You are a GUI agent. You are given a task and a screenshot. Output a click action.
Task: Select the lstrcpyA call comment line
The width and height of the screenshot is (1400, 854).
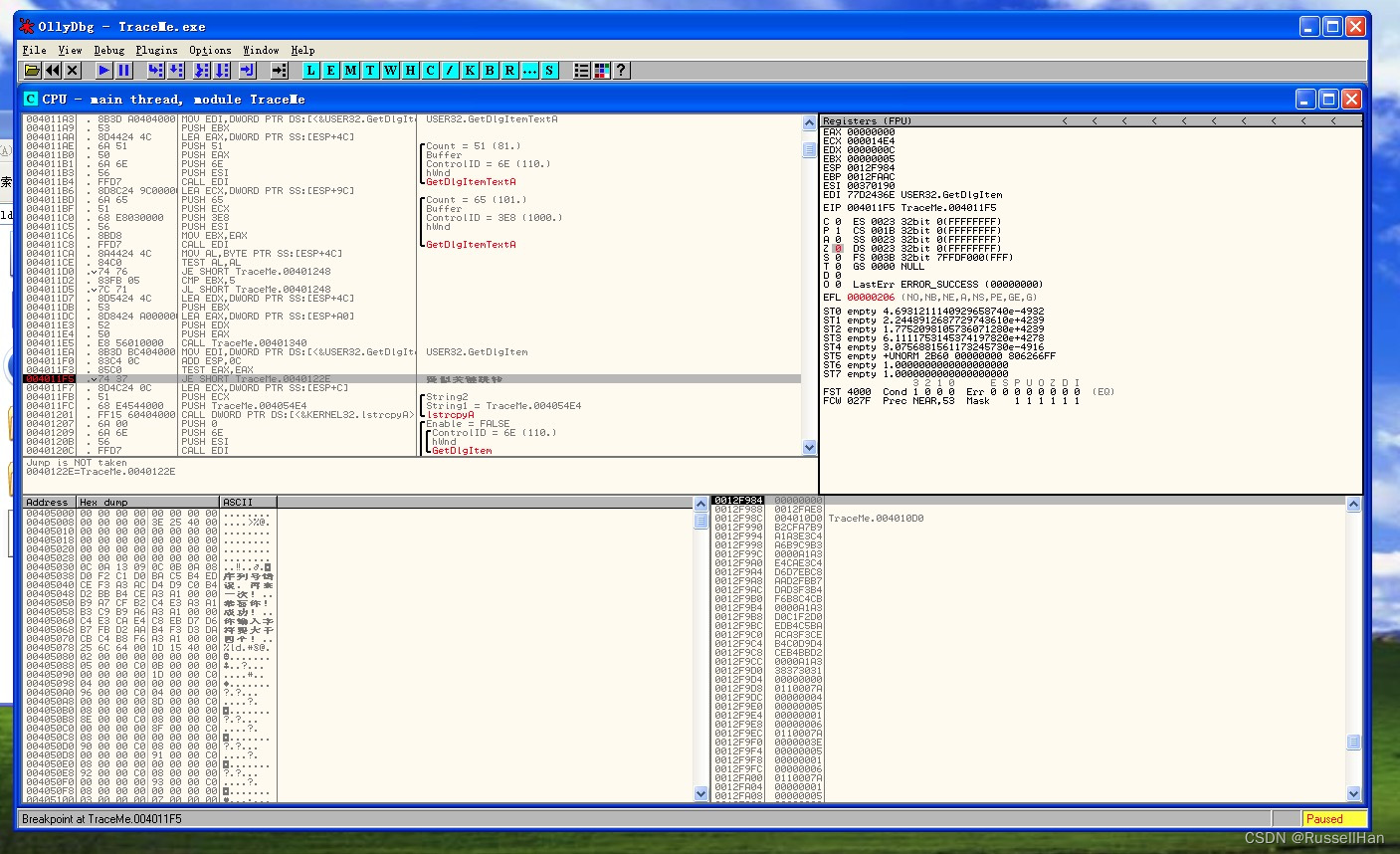point(450,415)
